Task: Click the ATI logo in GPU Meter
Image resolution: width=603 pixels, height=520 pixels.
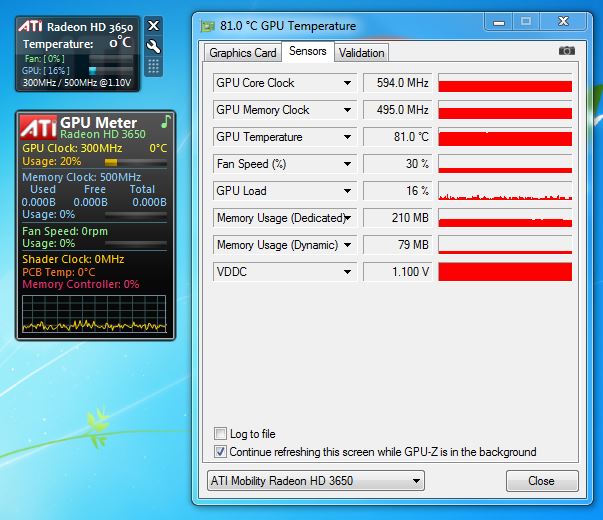Action: click(38, 127)
